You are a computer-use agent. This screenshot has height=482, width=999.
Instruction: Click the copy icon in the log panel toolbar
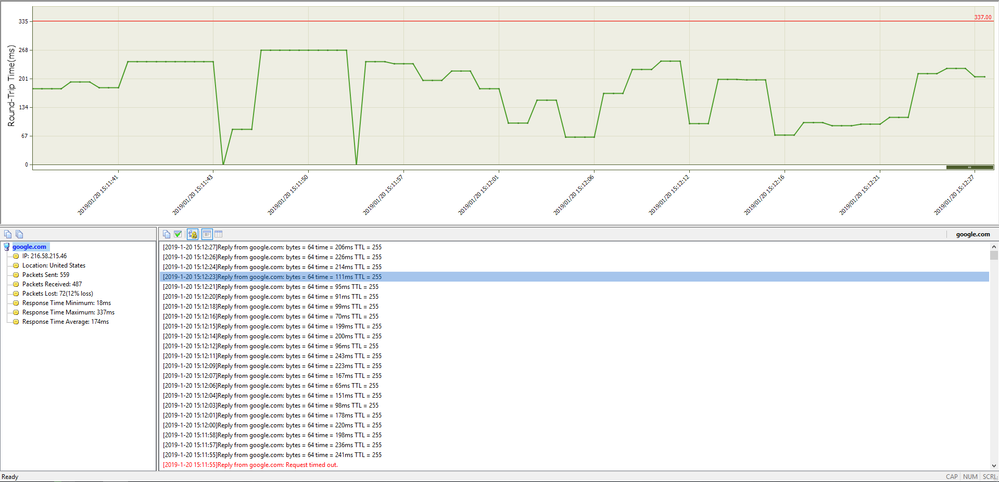[167, 233]
